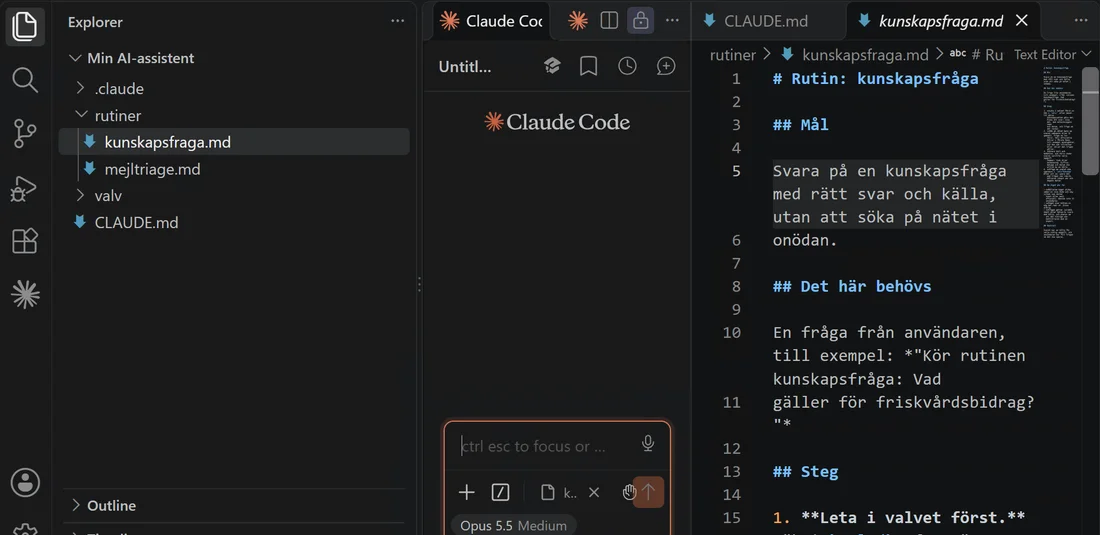This screenshot has height=535, width=1100.
Task: Click the '## Steg' heading line
Action: pyautogui.click(x=805, y=471)
